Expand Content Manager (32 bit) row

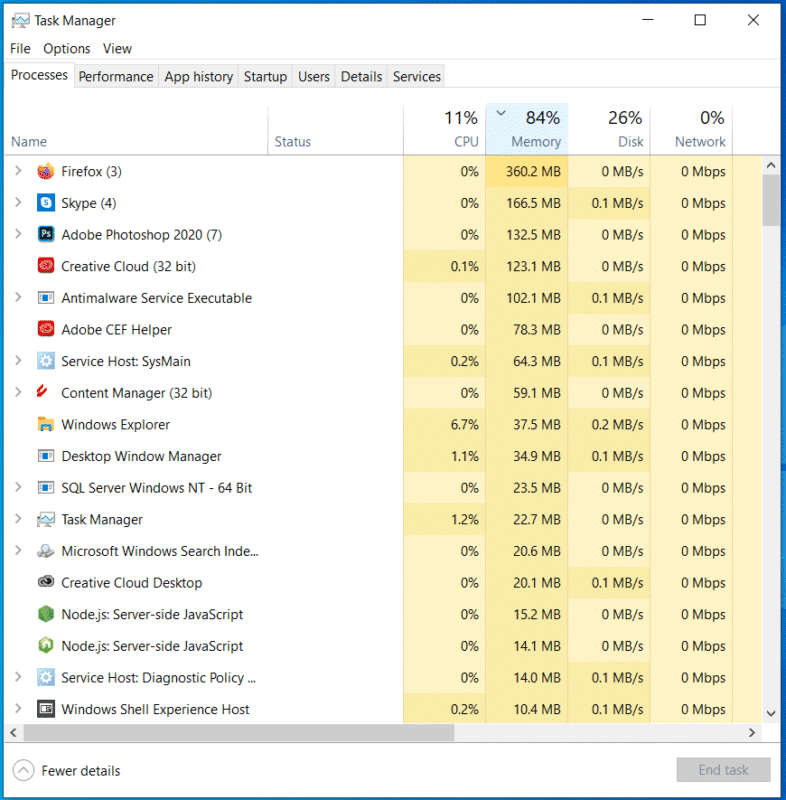pyautogui.click(x=18, y=392)
